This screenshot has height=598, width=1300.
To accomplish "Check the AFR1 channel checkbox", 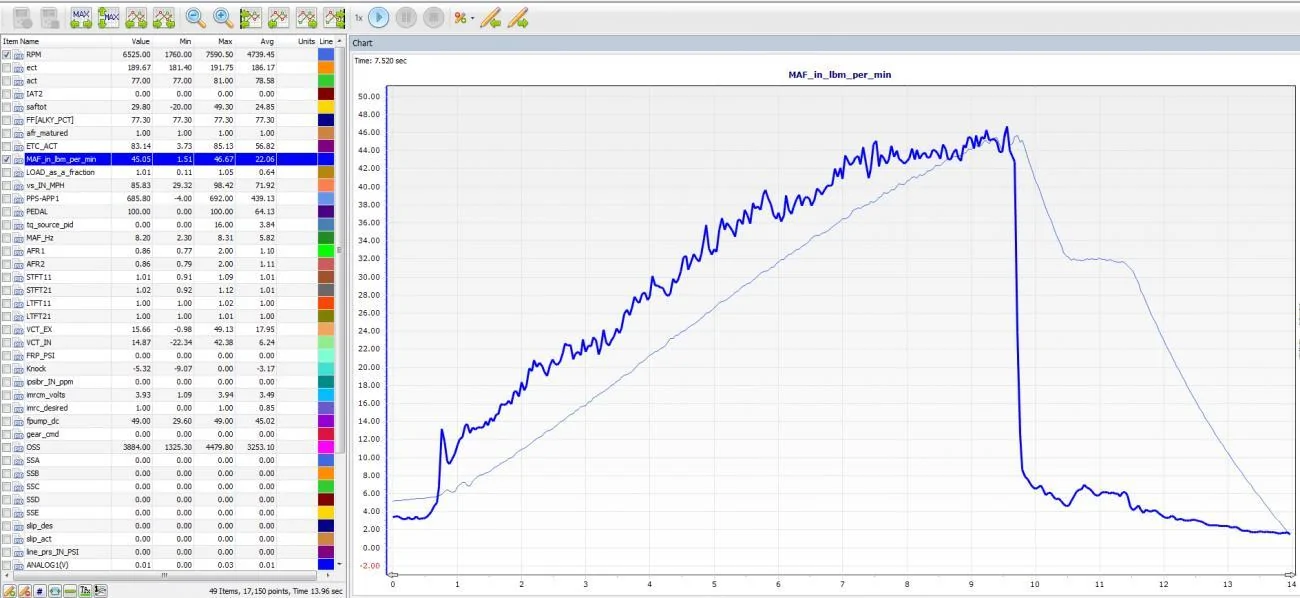I will coord(7,251).
